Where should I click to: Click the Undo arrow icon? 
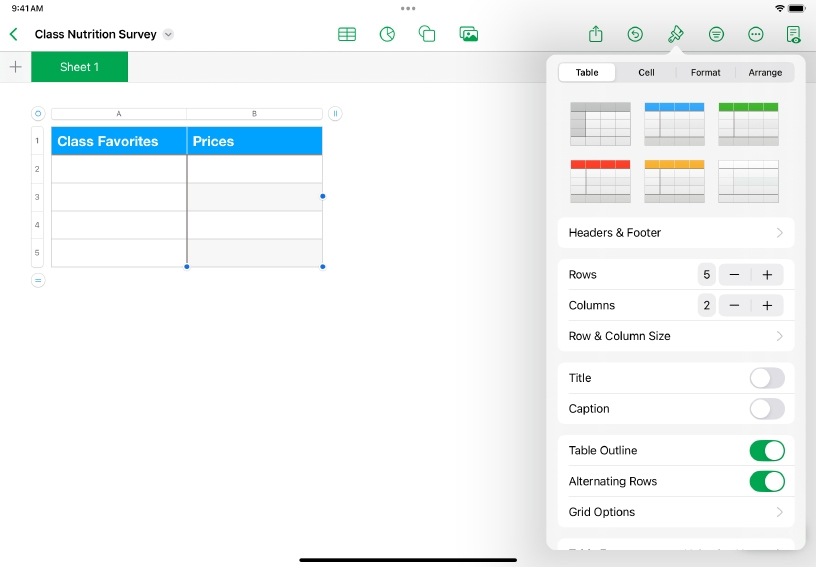(635, 34)
